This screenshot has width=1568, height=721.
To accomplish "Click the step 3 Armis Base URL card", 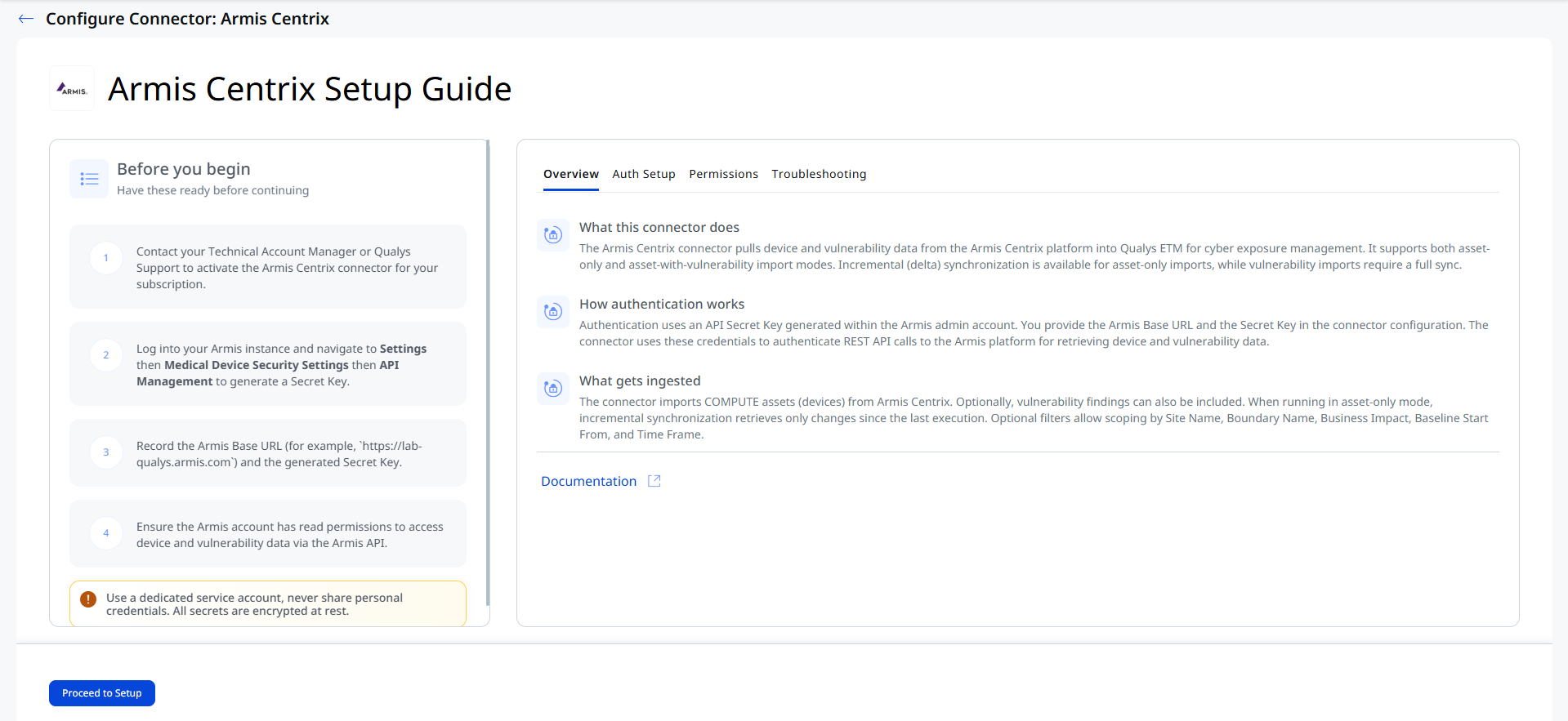I will pyautogui.click(x=268, y=453).
